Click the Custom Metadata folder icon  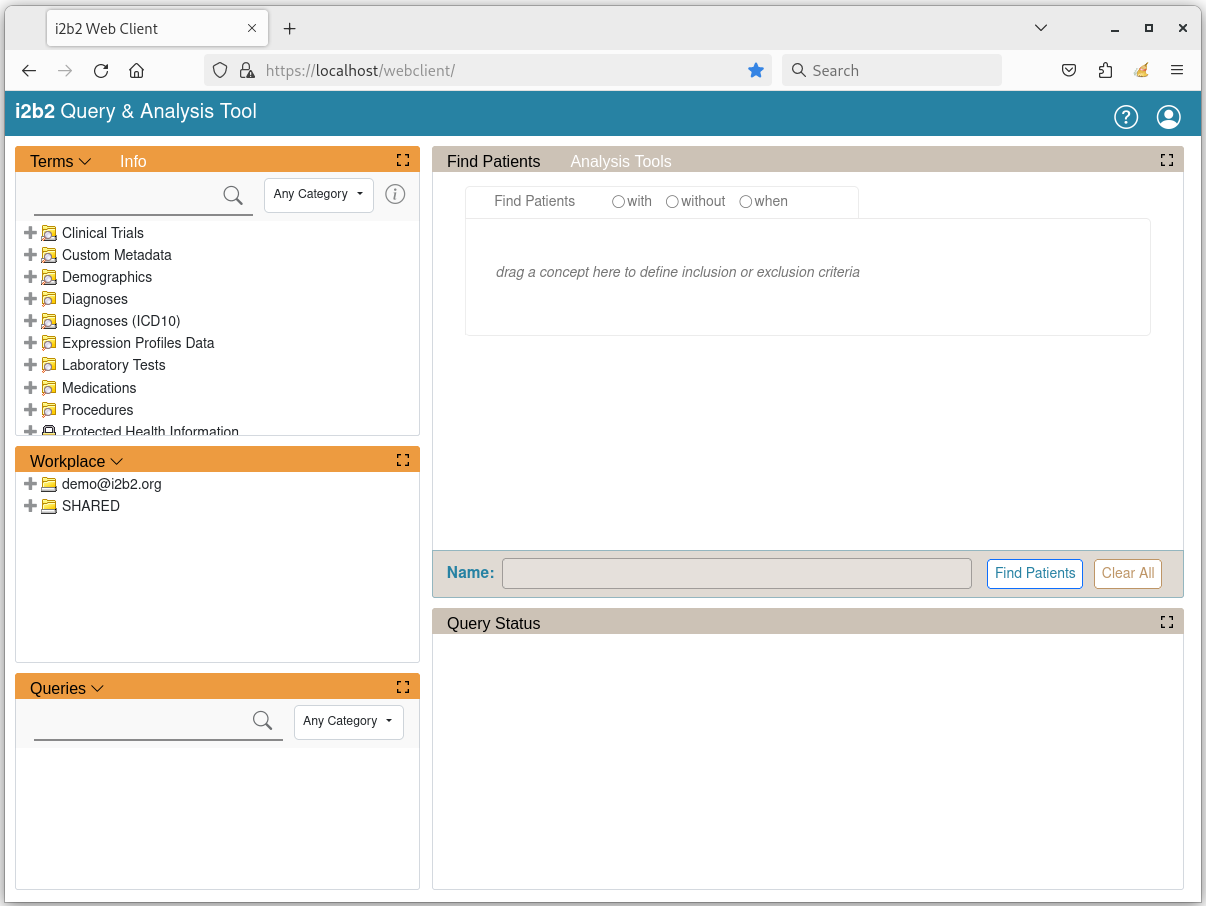(49, 255)
